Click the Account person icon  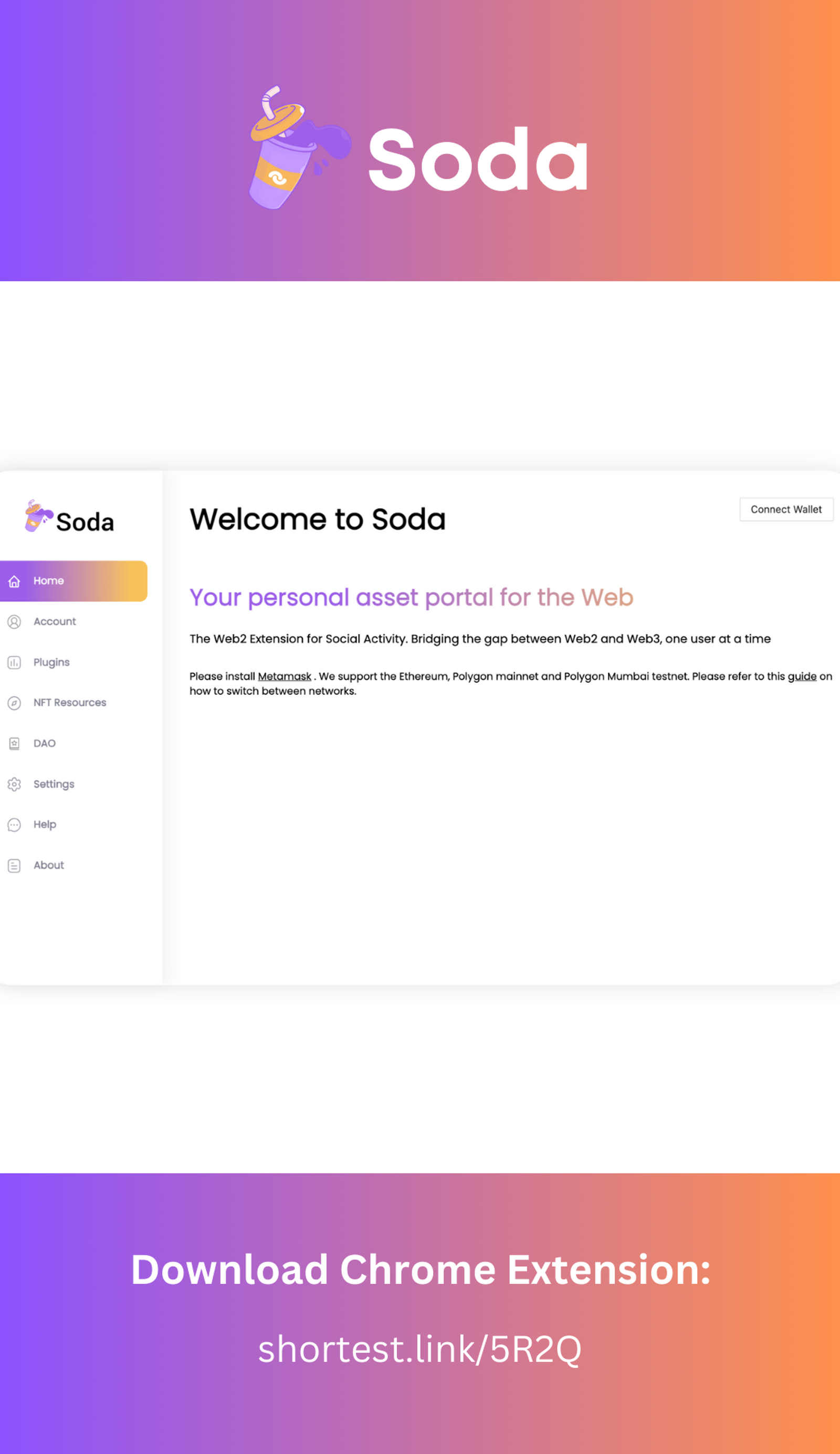(x=14, y=621)
